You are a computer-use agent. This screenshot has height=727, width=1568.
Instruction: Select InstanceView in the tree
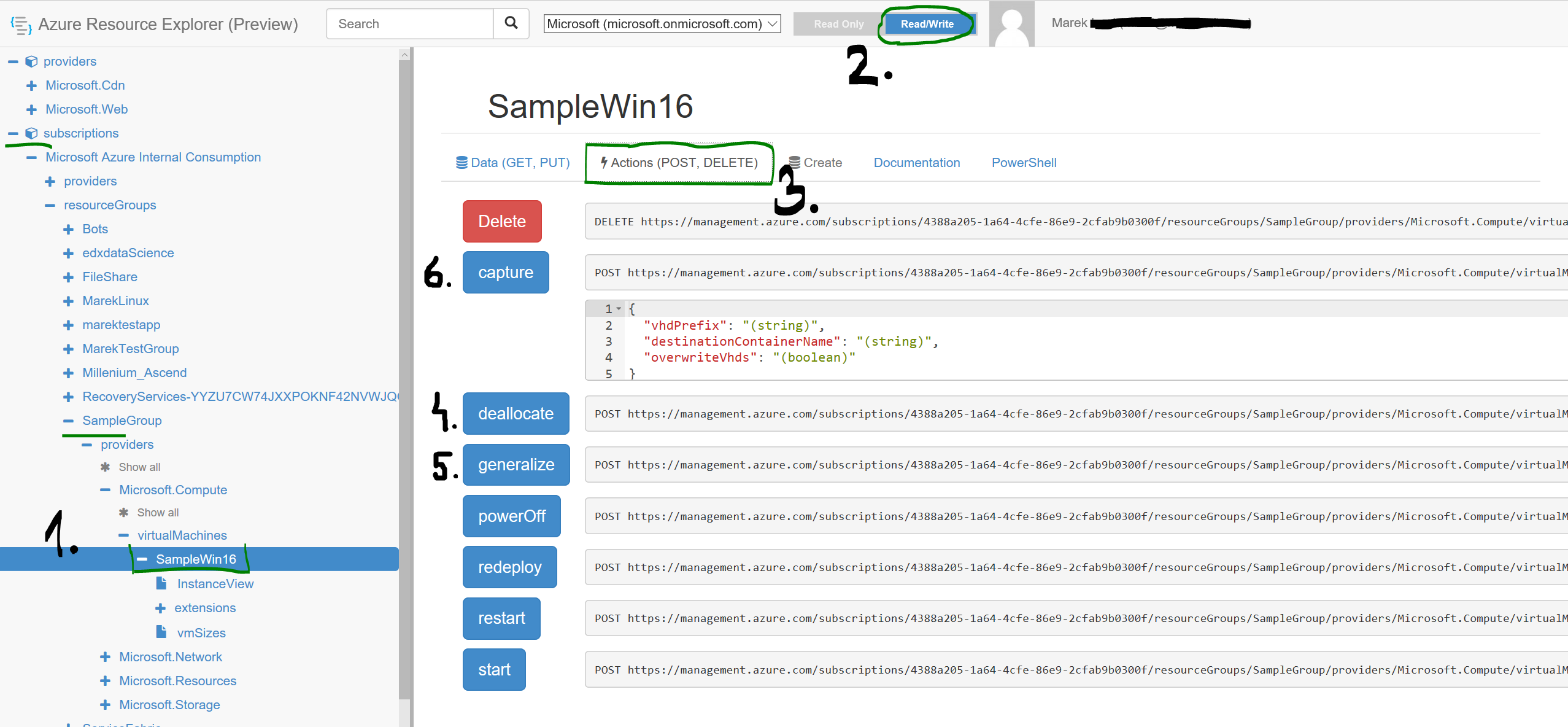(x=215, y=584)
